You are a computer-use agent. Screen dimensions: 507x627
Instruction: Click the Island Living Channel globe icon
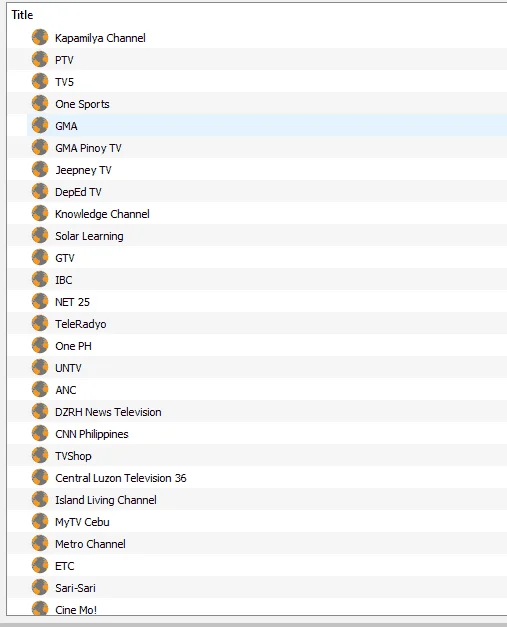(40, 499)
